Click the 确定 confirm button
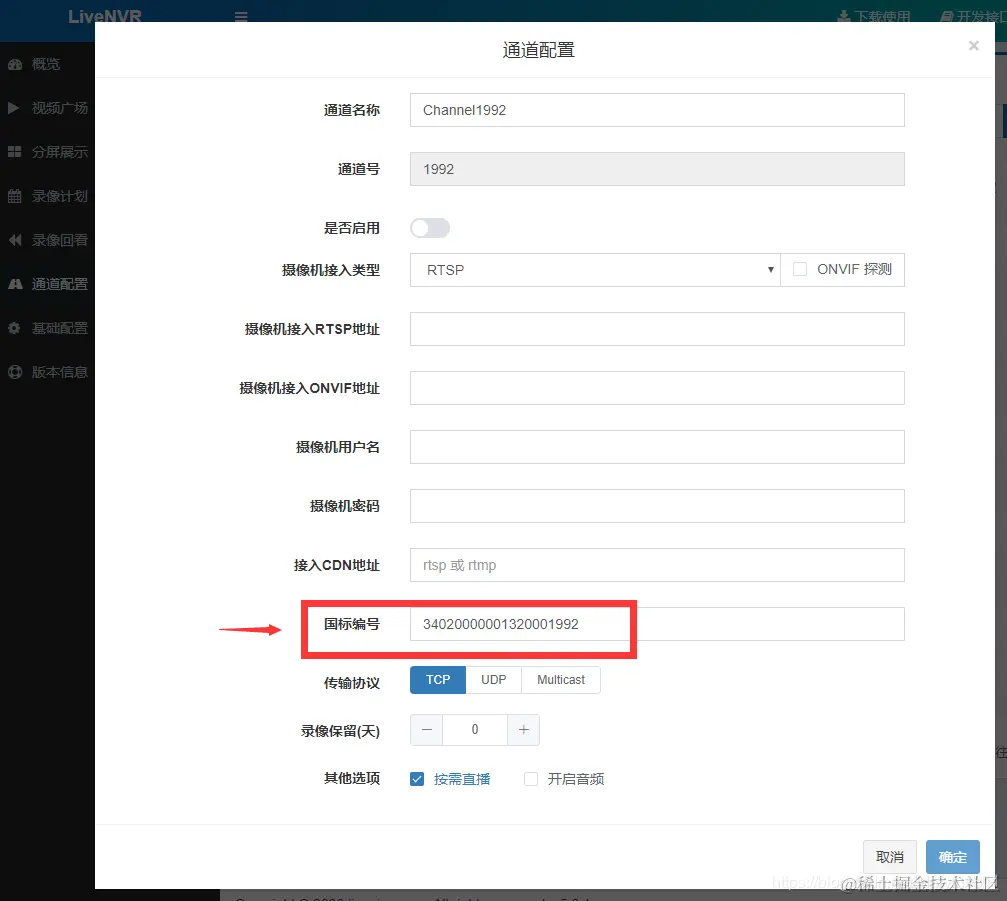Image resolution: width=1007 pixels, height=901 pixels. pos(952,857)
